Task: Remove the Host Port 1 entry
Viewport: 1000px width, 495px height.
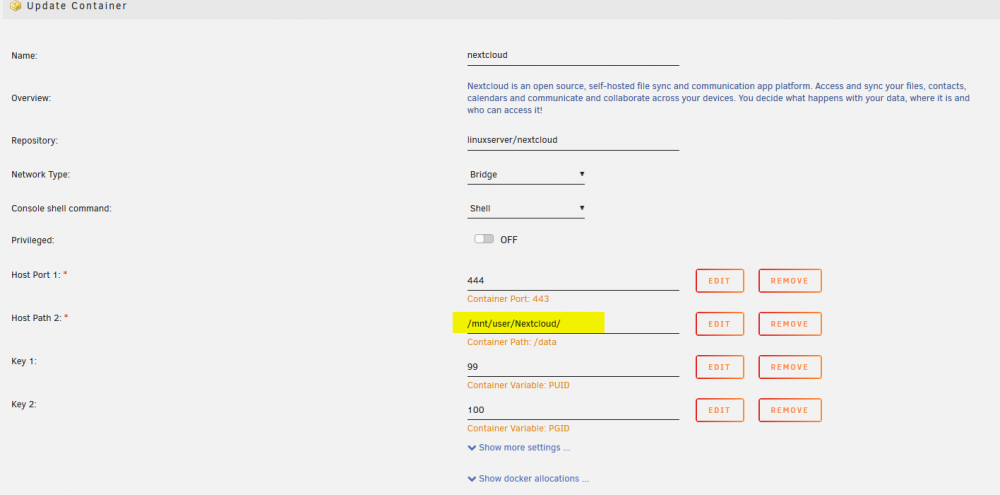Action: 790,281
